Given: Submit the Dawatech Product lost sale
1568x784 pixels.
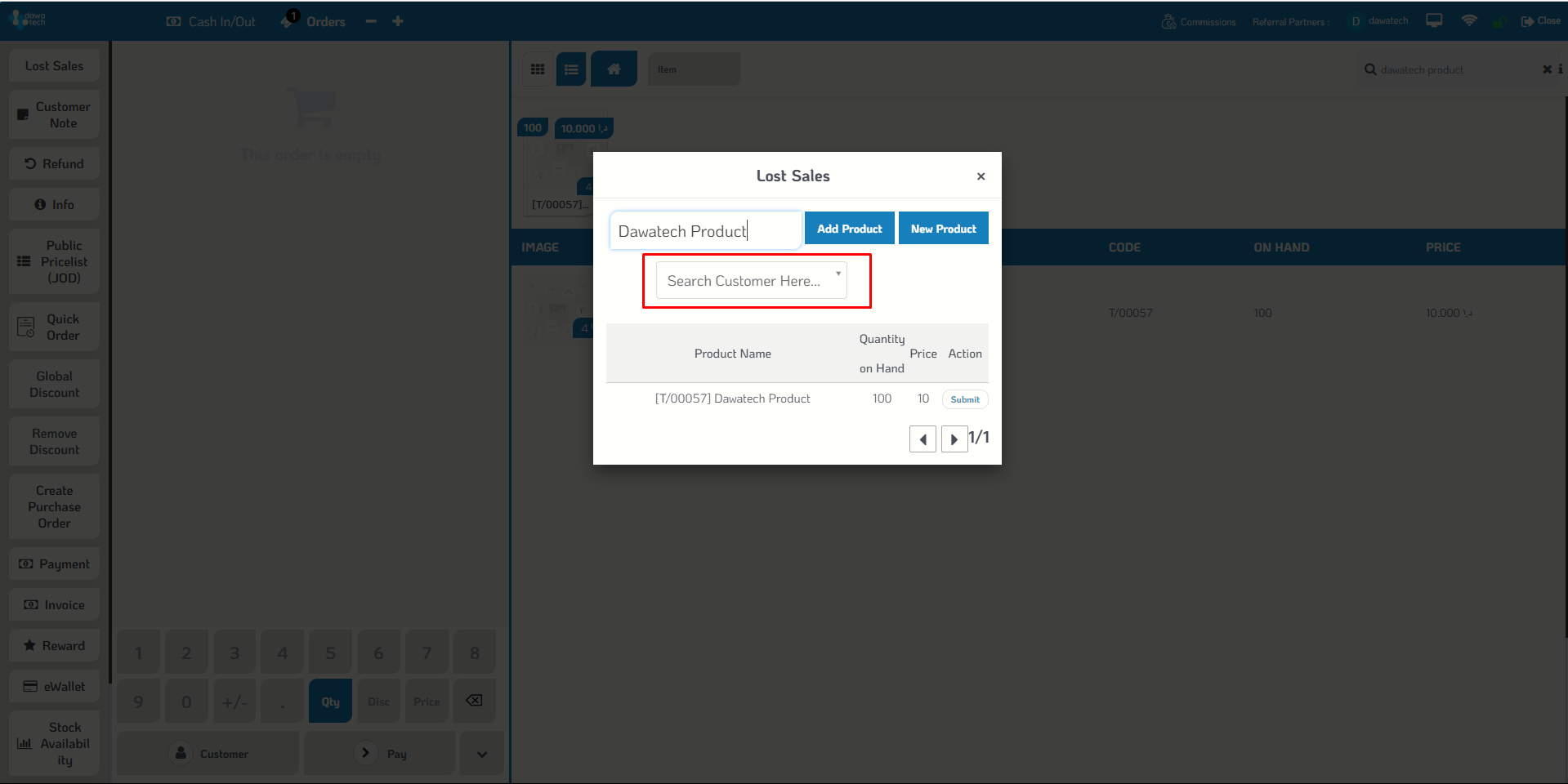Looking at the screenshot, I should [965, 399].
